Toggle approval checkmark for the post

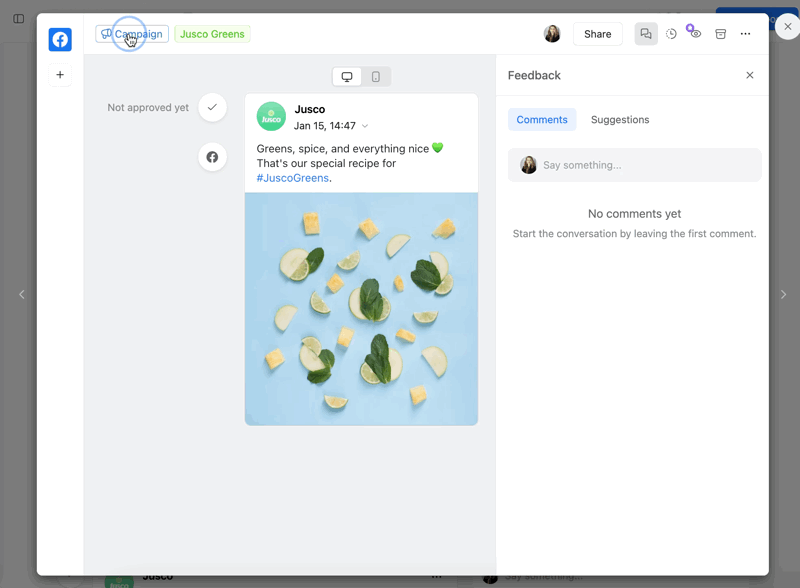[x=212, y=108]
